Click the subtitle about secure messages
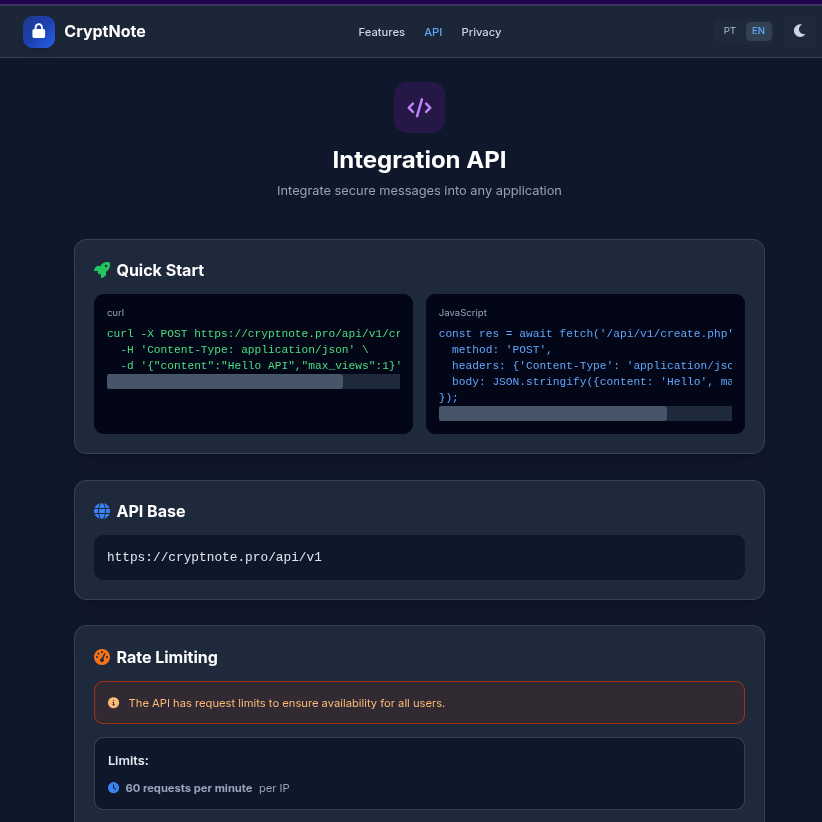Screen dimensions: 822x822 tap(419, 191)
